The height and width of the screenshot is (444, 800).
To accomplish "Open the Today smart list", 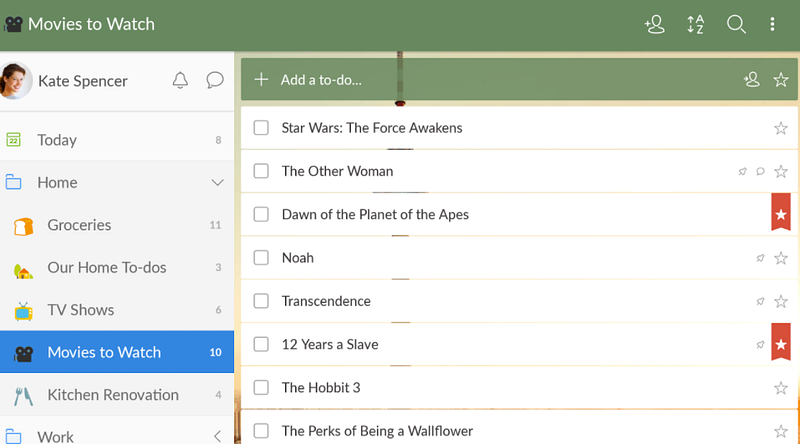I will point(117,140).
